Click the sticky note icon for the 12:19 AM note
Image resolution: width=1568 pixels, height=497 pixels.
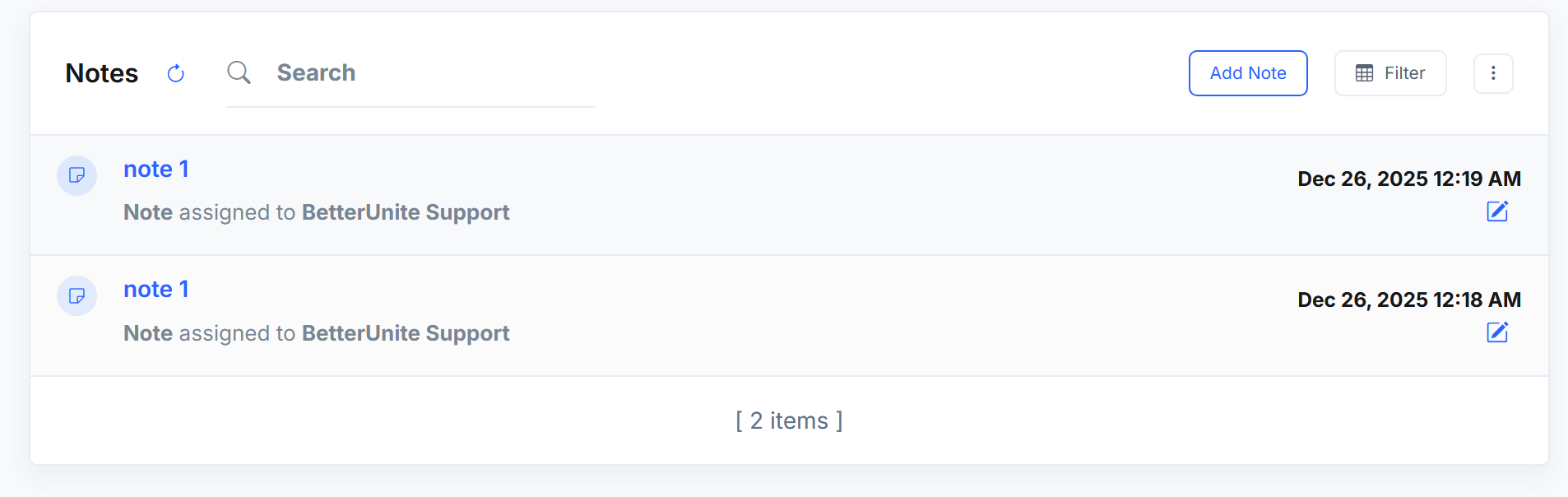77,175
